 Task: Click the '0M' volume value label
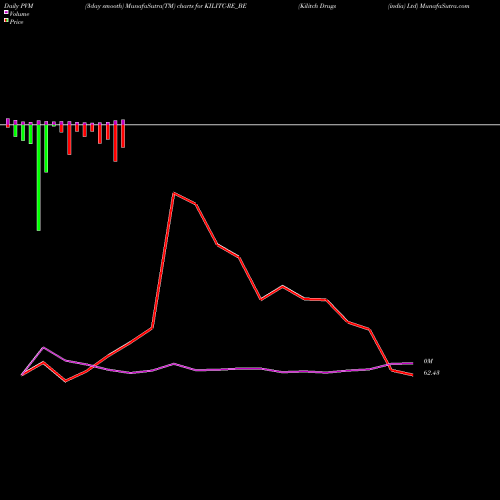tap(428, 361)
